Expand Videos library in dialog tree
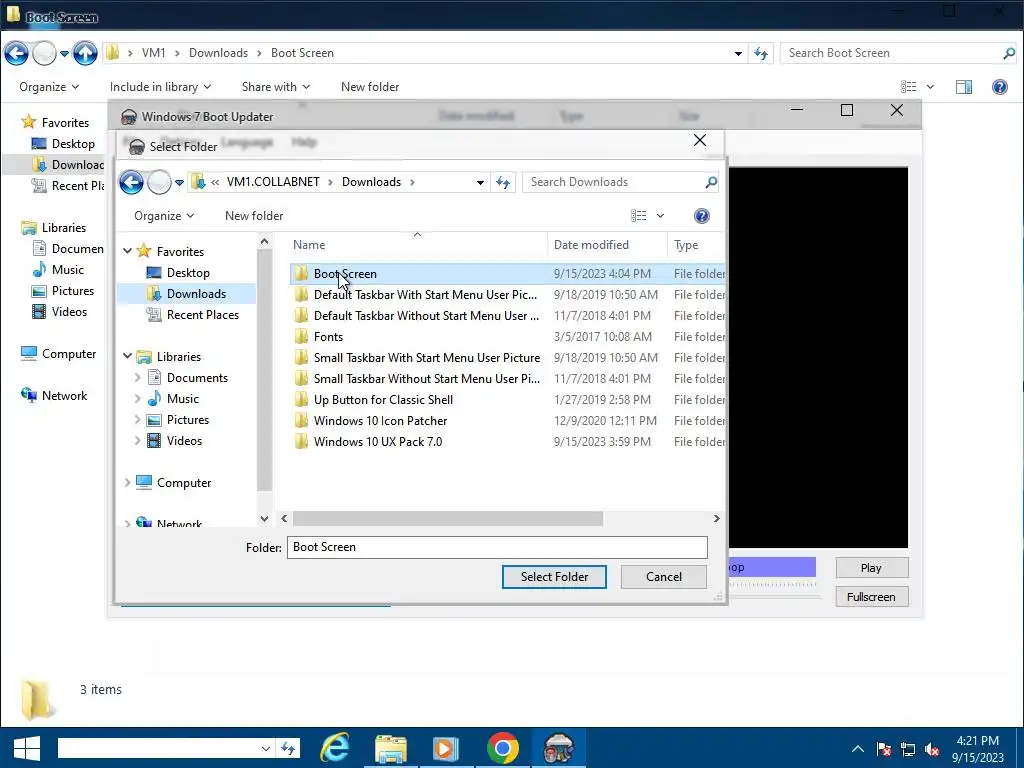This screenshot has height=768, width=1024. (137, 441)
